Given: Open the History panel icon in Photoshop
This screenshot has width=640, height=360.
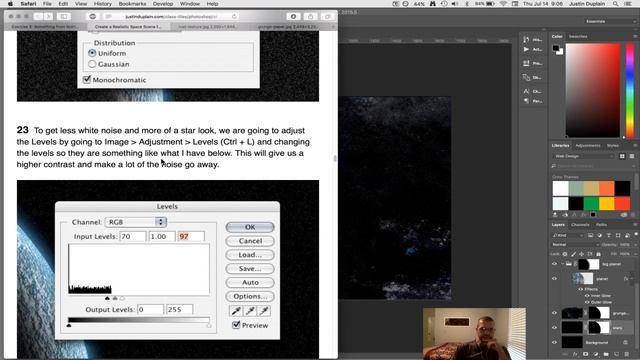Looking at the screenshot, I should click(526, 40).
